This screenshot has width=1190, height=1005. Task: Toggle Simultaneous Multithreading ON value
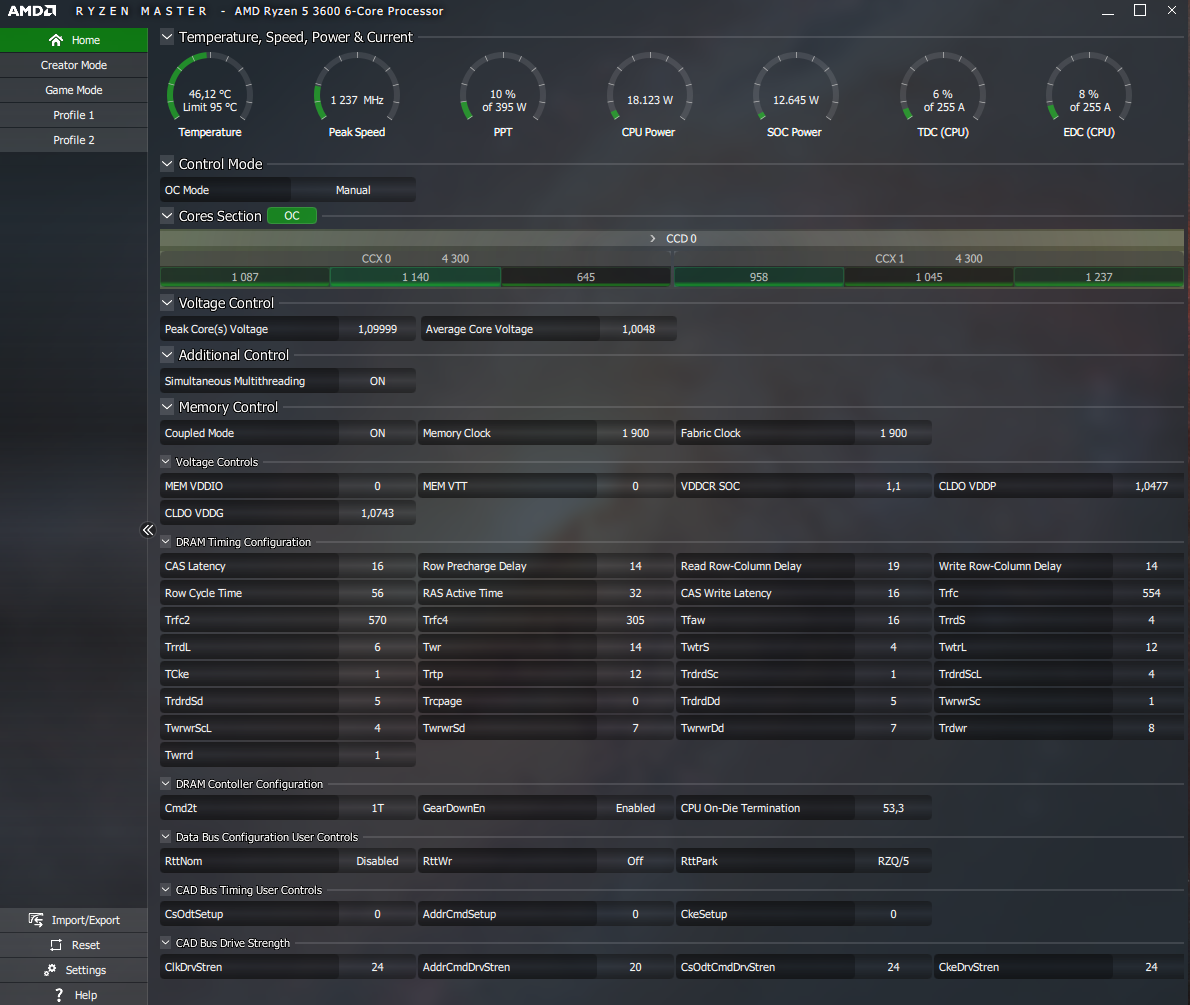click(377, 381)
